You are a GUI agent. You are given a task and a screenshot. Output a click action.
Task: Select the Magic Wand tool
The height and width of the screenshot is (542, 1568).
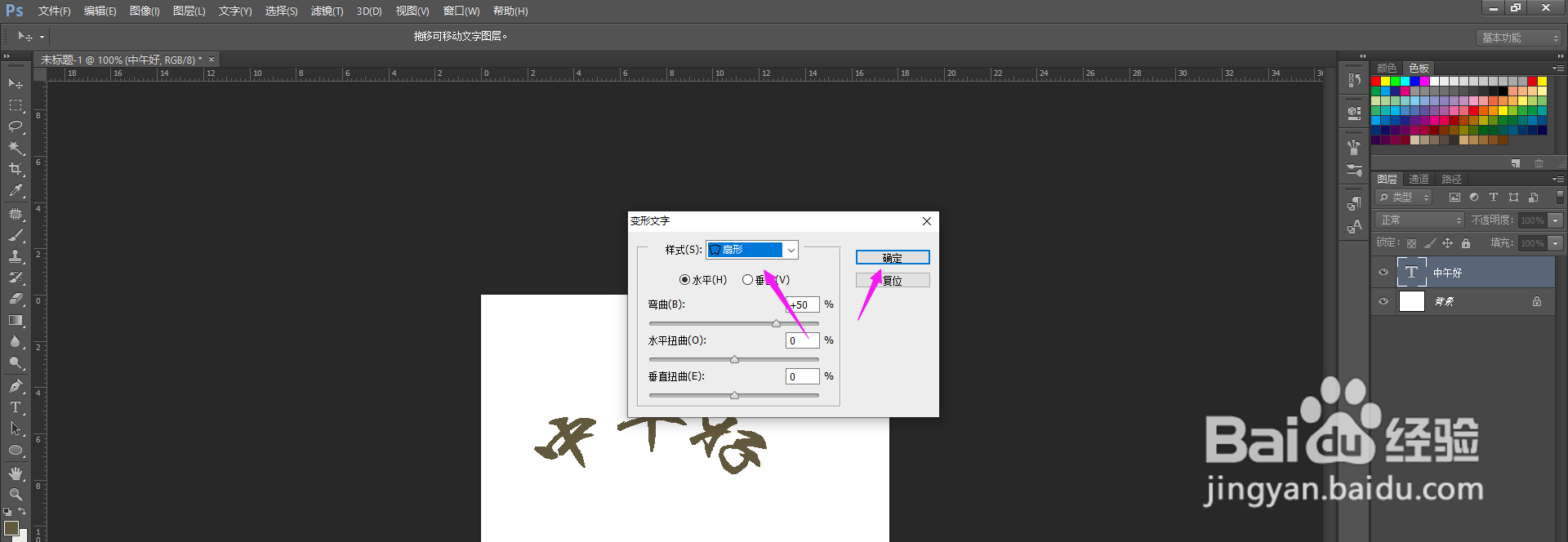pyautogui.click(x=16, y=148)
